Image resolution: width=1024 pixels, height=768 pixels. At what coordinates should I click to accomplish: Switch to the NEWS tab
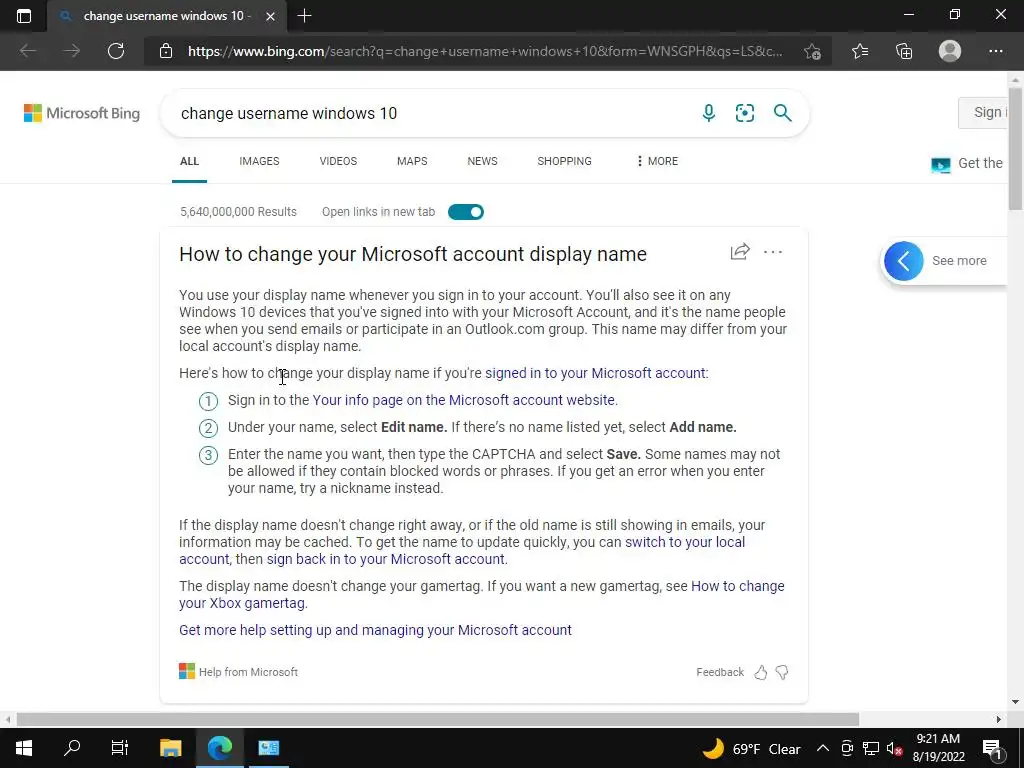coord(483,161)
